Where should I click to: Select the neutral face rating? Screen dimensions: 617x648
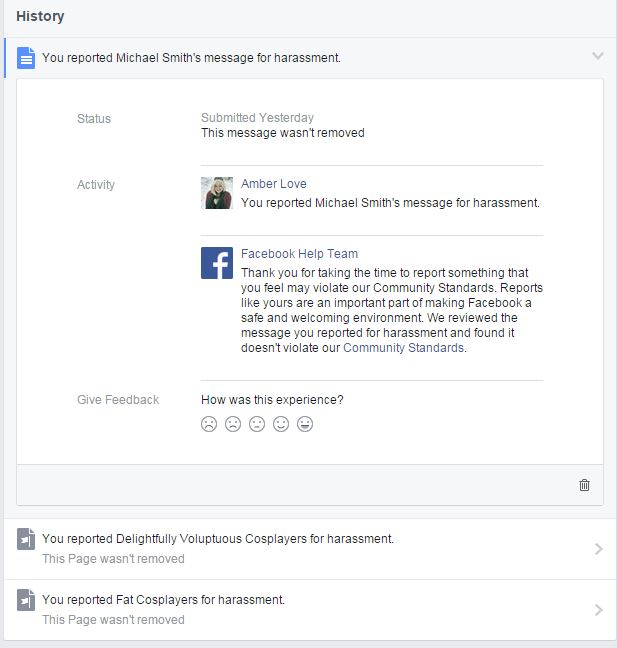(257, 424)
